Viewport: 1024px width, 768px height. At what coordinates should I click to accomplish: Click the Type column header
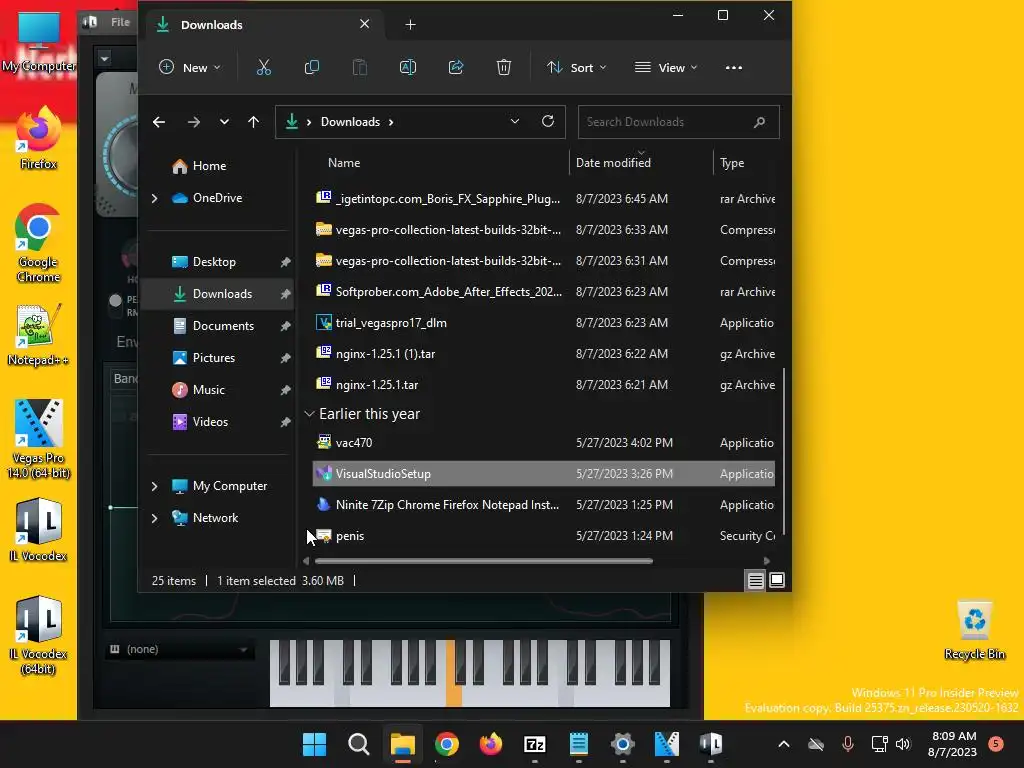(x=732, y=163)
